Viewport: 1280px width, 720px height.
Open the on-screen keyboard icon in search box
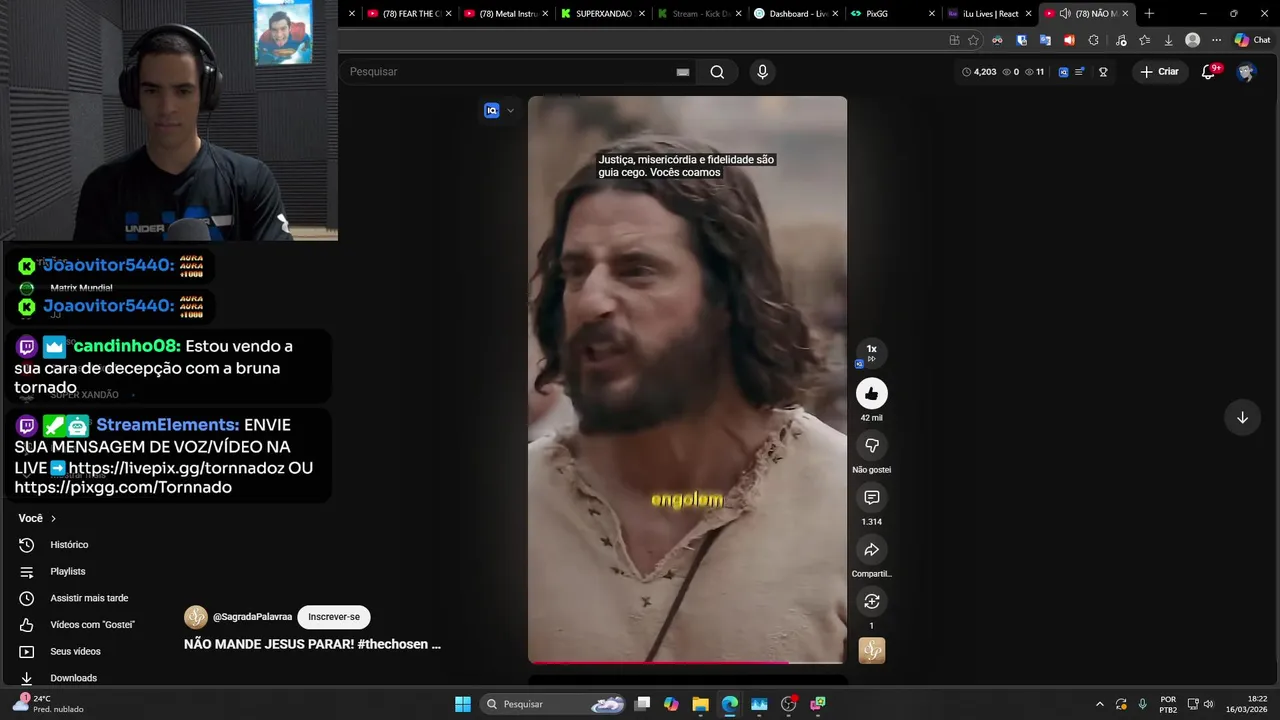click(683, 72)
